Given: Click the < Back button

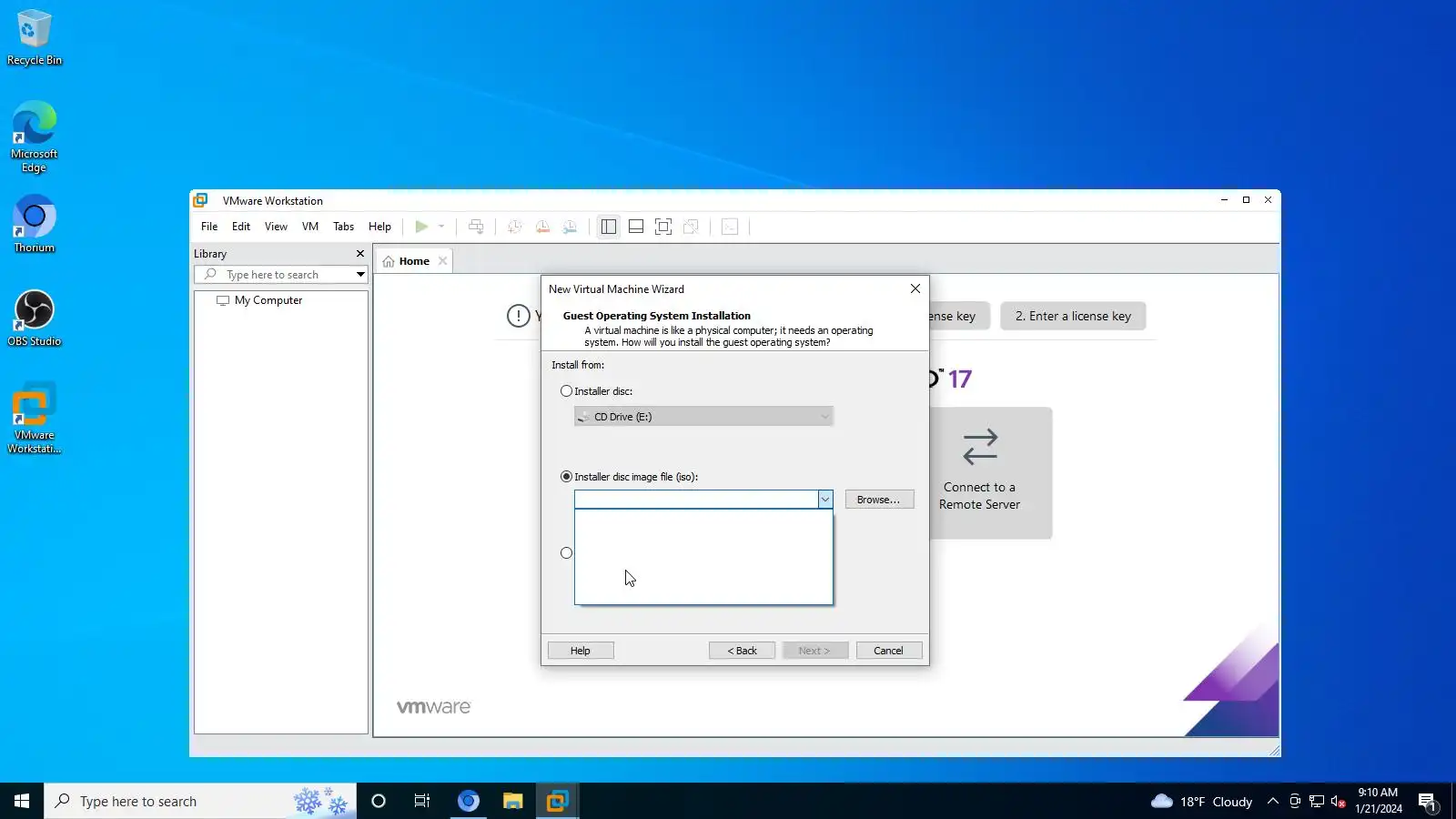Looking at the screenshot, I should [x=743, y=651].
